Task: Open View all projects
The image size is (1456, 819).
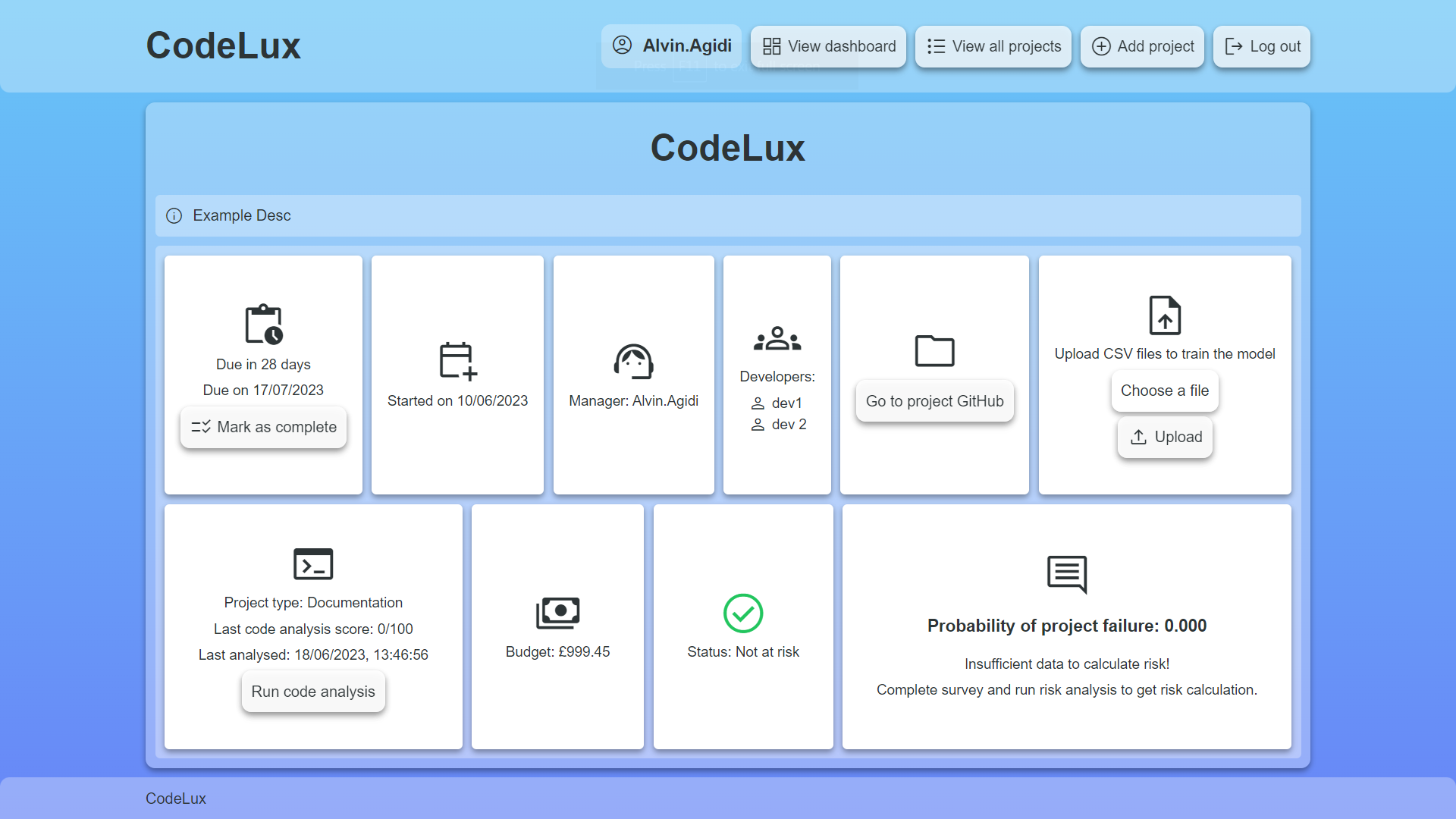Action: 993,46
